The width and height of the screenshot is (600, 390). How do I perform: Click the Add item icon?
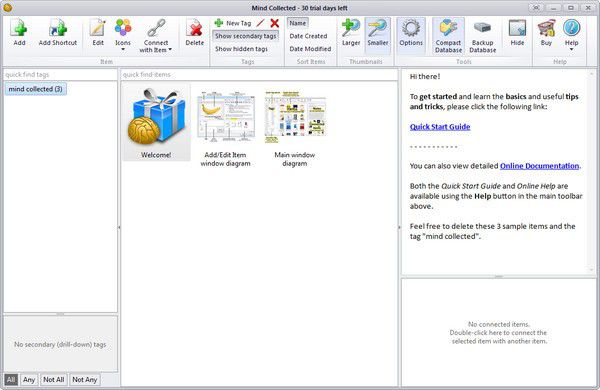[19, 33]
